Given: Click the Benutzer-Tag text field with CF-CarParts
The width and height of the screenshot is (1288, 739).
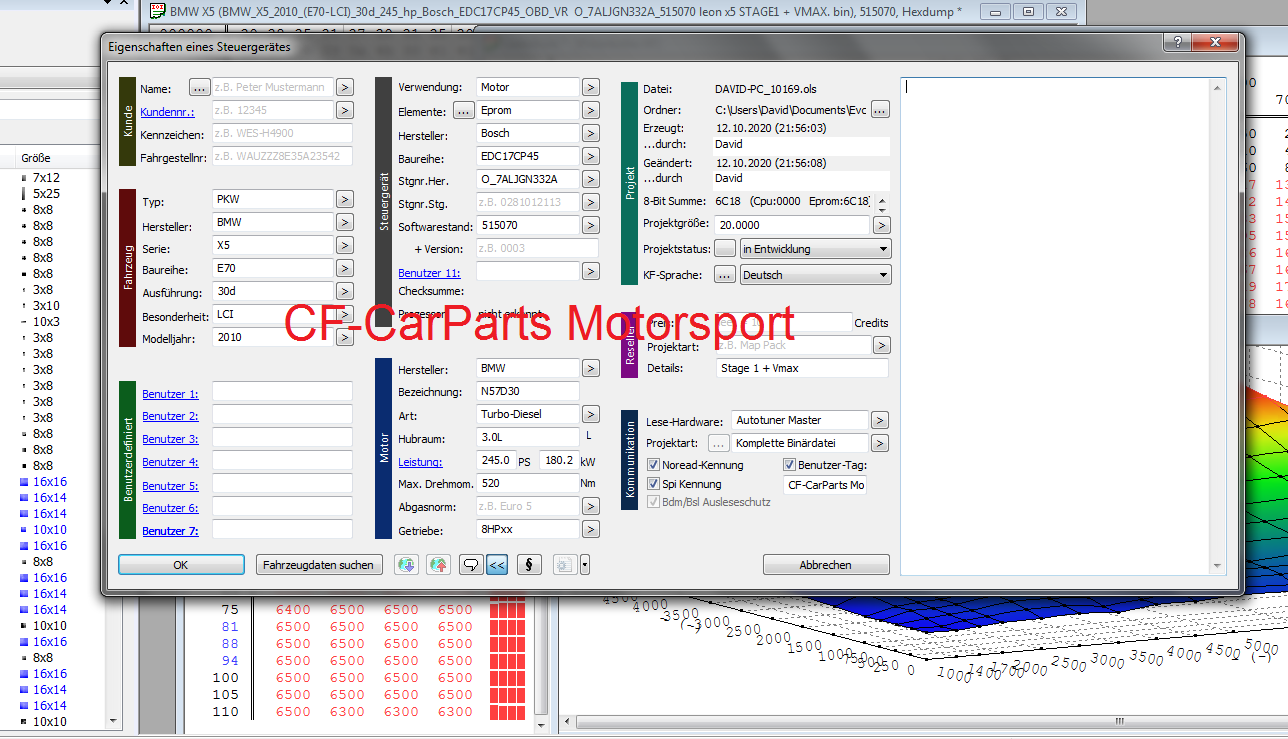Looking at the screenshot, I should 826,485.
